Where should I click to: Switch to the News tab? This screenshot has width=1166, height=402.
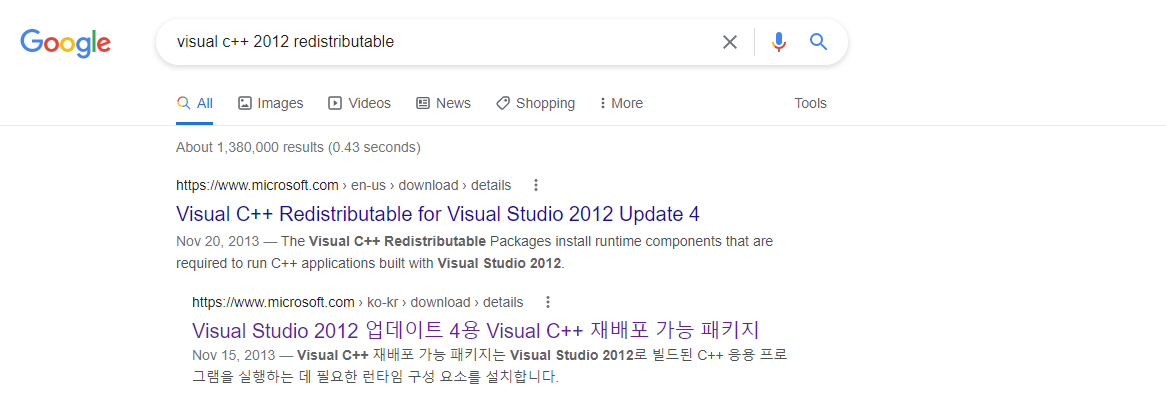443,103
